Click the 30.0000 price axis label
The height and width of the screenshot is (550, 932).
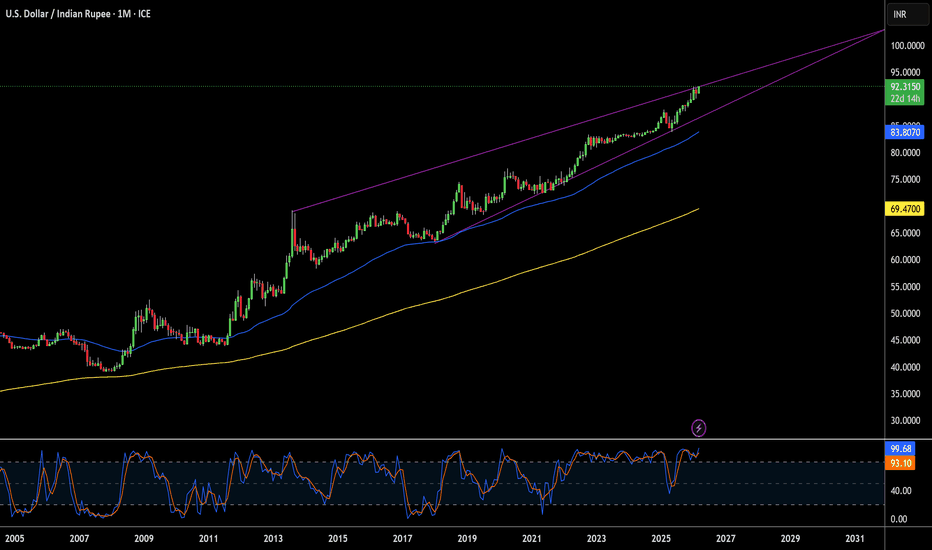tap(905, 420)
